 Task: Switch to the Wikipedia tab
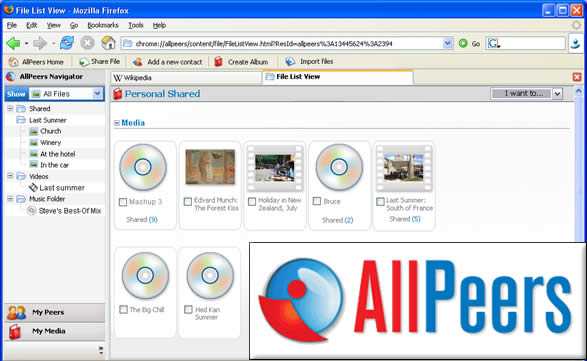(x=186, y=78)
